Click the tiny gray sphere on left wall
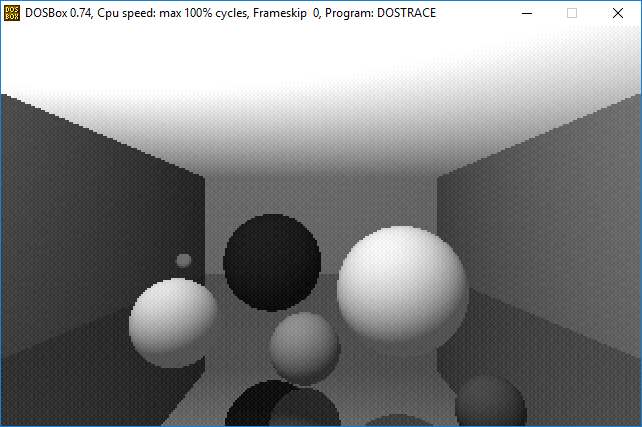 coord(184,260)
